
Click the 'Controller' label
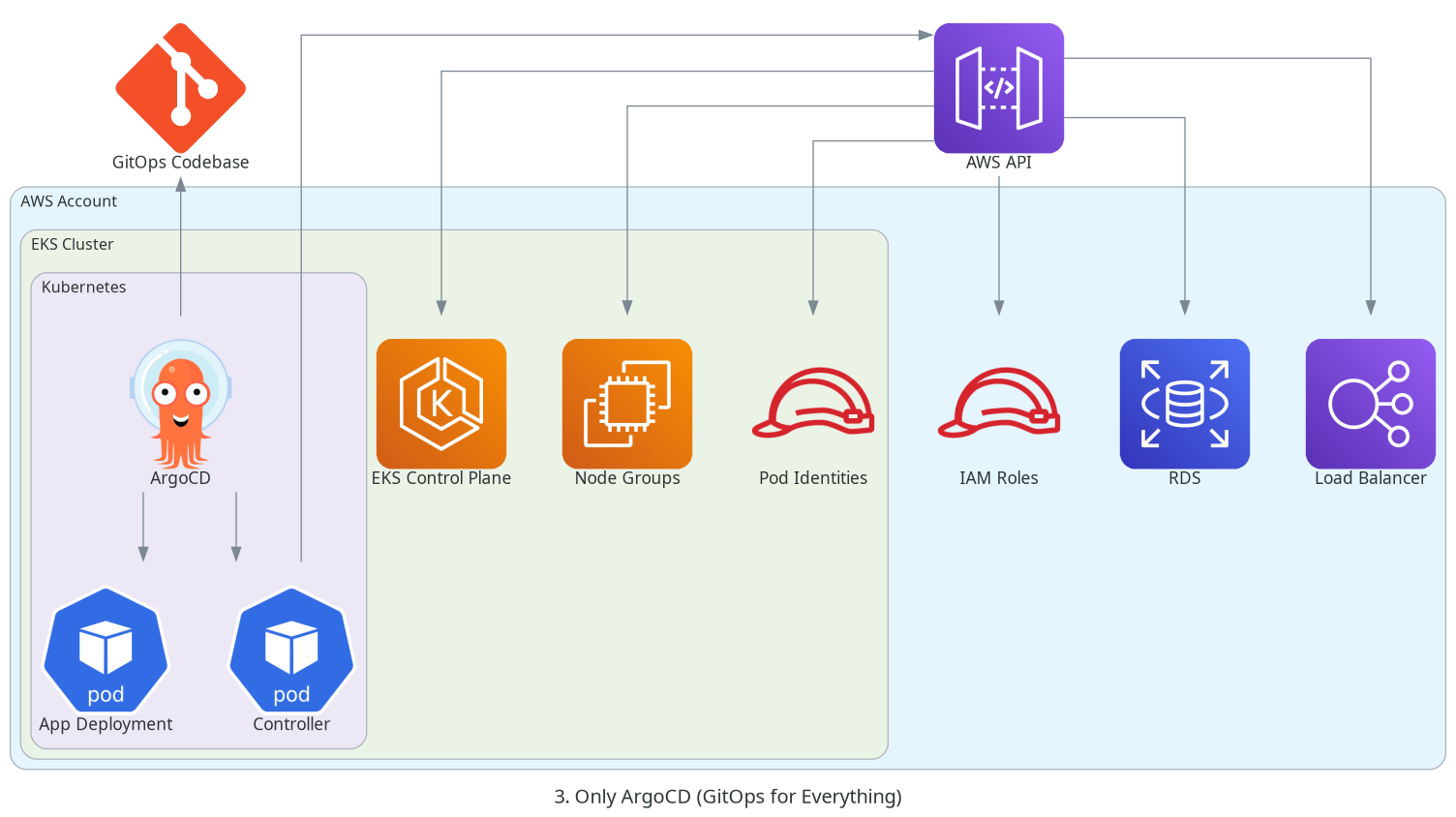(x=291, y=724)
